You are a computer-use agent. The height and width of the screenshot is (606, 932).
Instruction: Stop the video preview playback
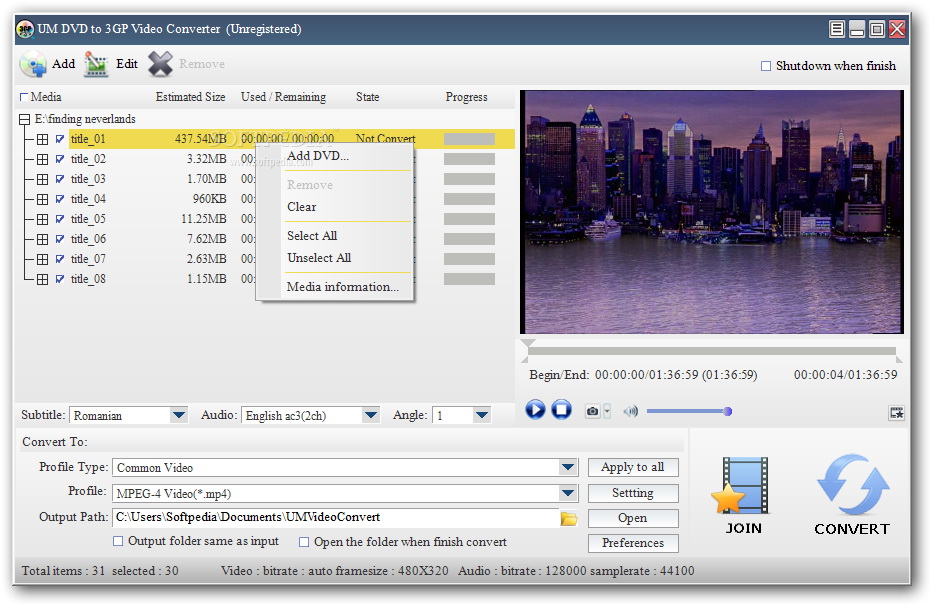click(x=561, y=410)
